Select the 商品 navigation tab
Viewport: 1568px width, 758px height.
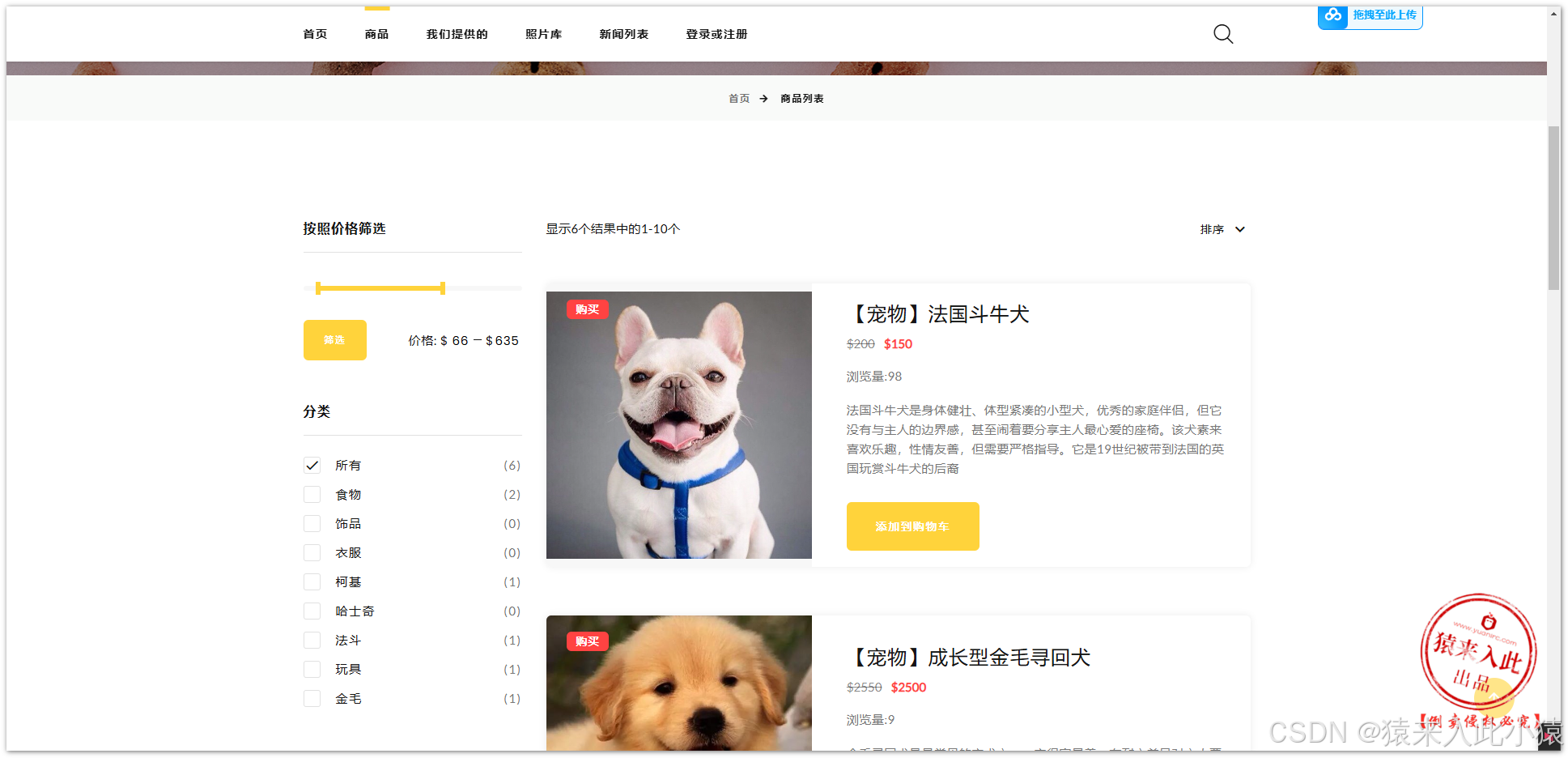click(x=376, y=33)
